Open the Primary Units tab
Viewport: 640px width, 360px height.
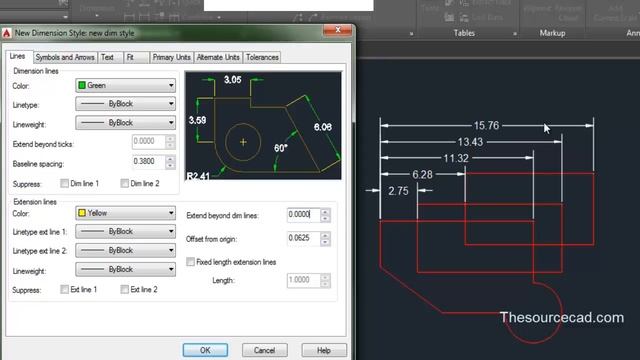click(x=171, y=57)
